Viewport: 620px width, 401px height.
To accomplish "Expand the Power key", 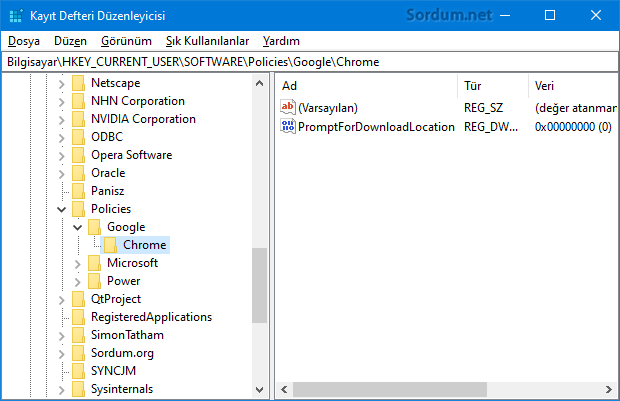I will [78, 282].
